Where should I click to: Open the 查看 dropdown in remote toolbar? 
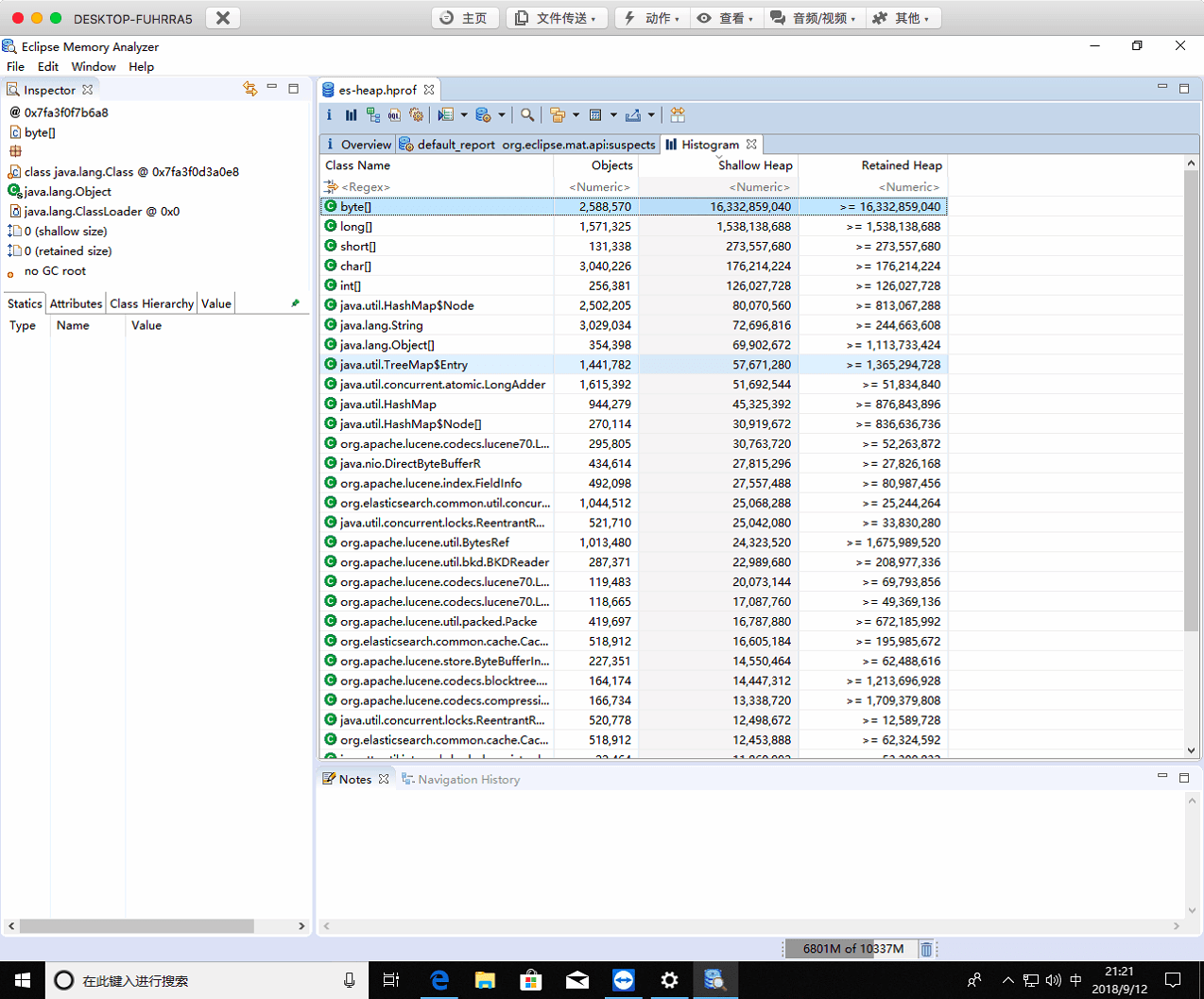coord(725,18)
